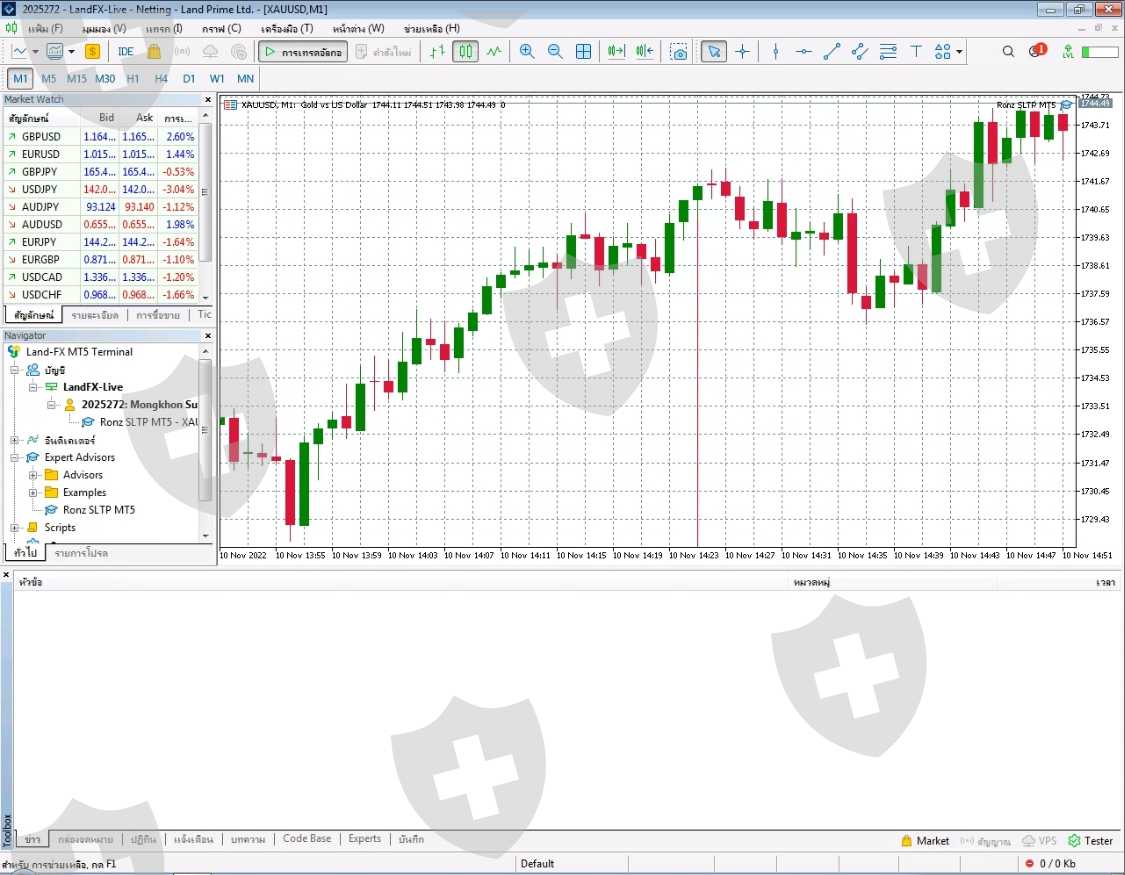This screenshot has width=1125, height=875.
Task: Open the IDE MetaEditor button
Action: pos(125,52)
